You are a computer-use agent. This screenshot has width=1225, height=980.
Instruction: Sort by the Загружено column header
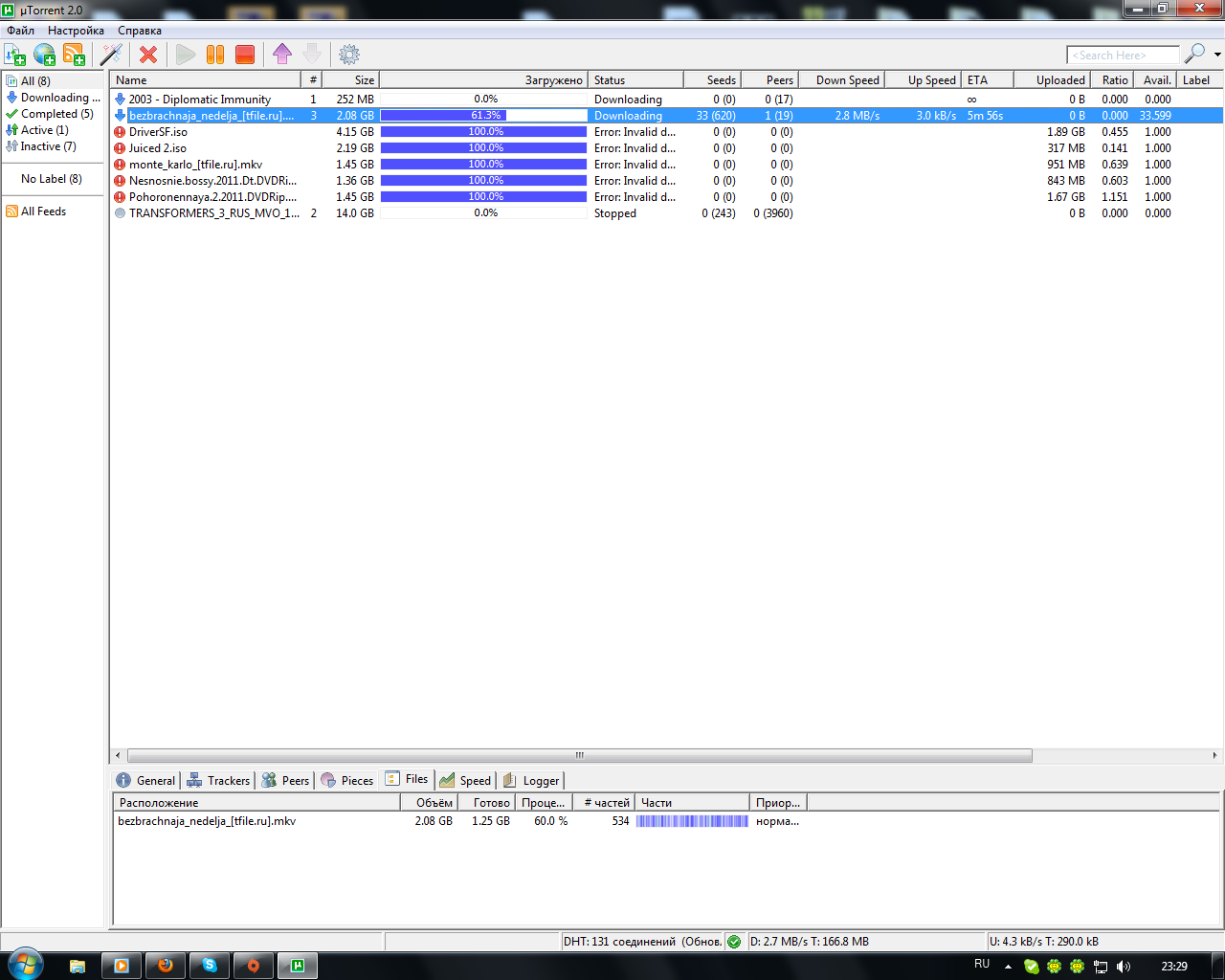coord(483,80)
